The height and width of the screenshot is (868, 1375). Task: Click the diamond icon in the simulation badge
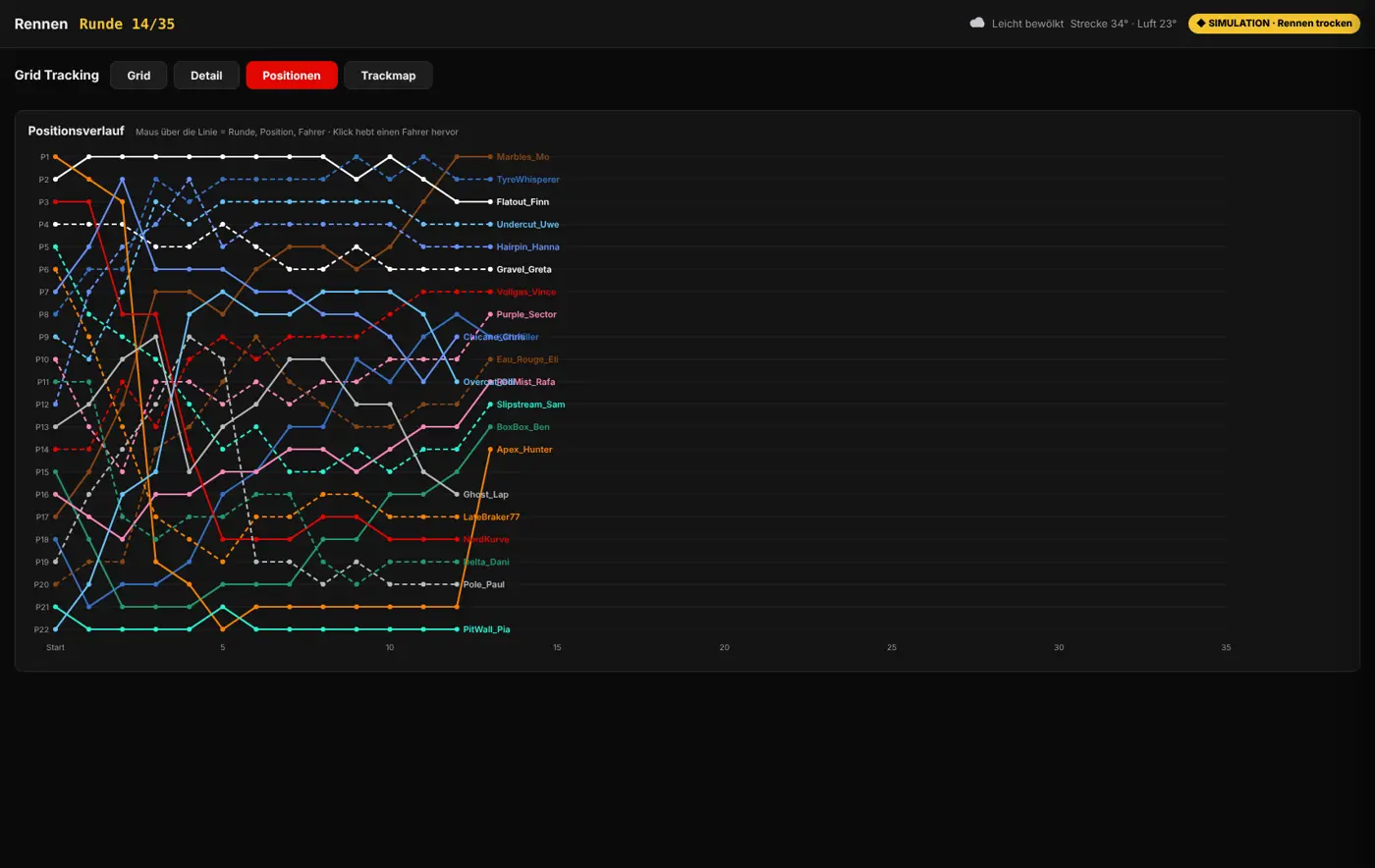coord(1200,24)
